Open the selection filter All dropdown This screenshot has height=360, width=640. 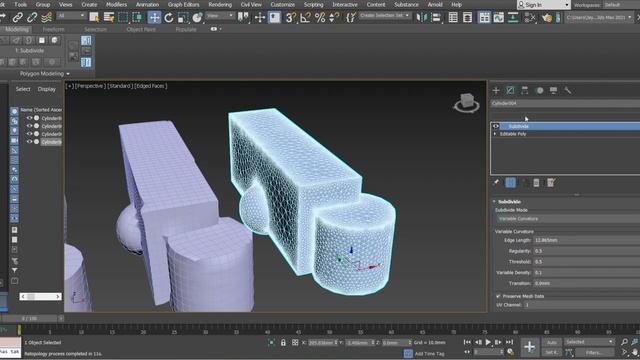click(71, 16)
